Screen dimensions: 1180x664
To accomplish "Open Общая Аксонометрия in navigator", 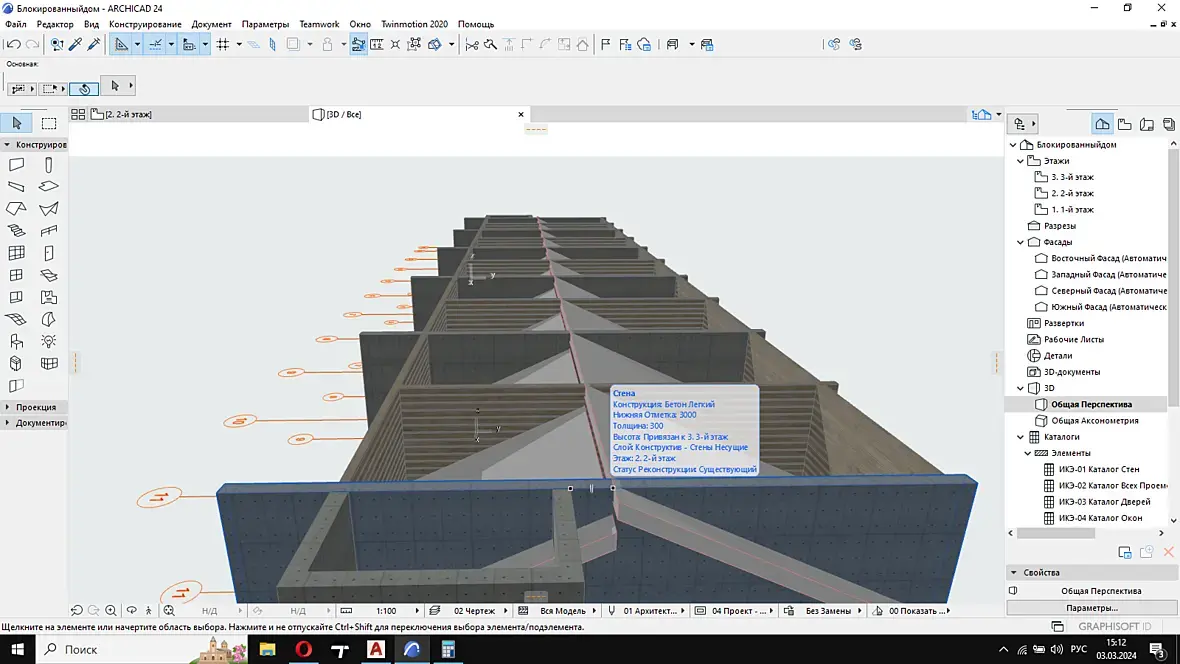I will (x=1094, y=421).
